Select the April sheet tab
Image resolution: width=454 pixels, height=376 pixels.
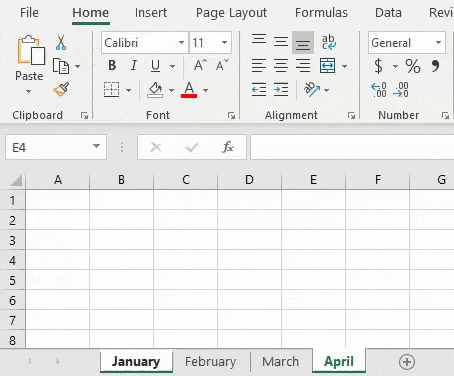point(339,361)
